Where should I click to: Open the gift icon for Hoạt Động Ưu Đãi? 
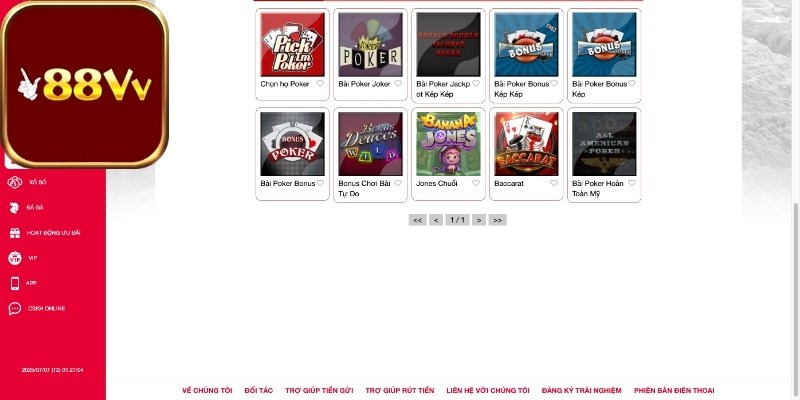15,233
